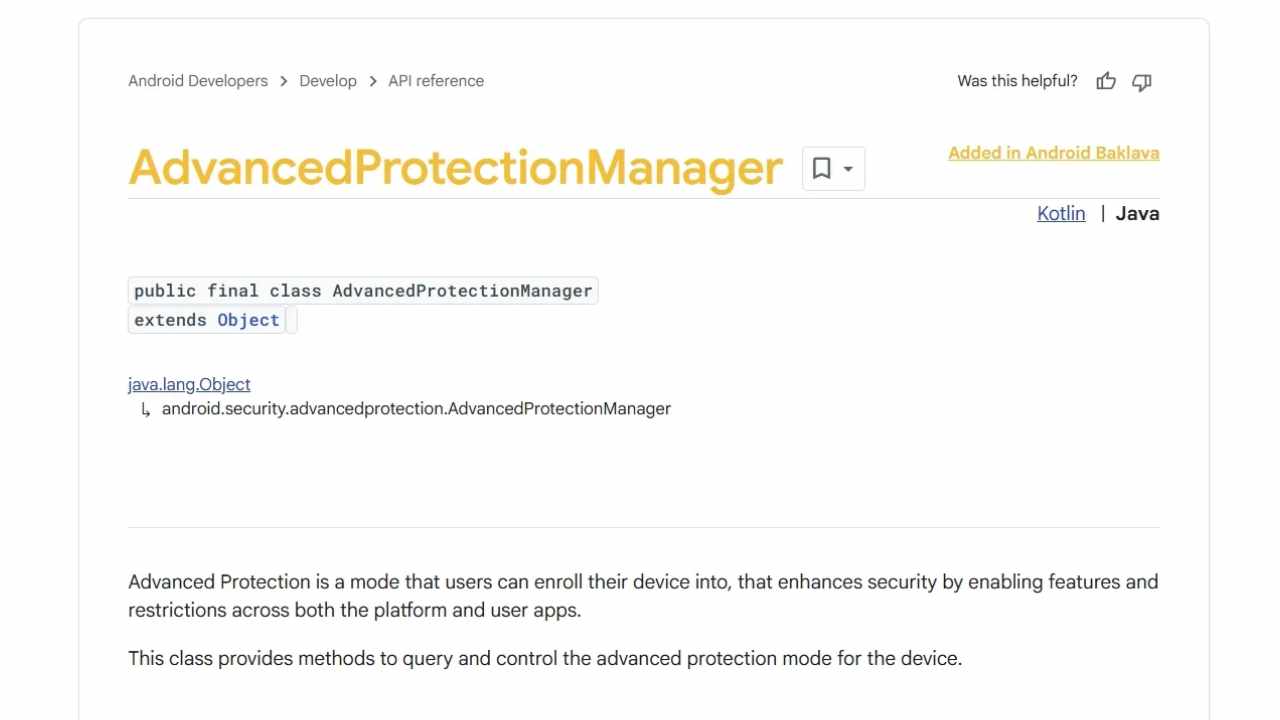Open the Android Developers breadcrumb

pos(198,81)
